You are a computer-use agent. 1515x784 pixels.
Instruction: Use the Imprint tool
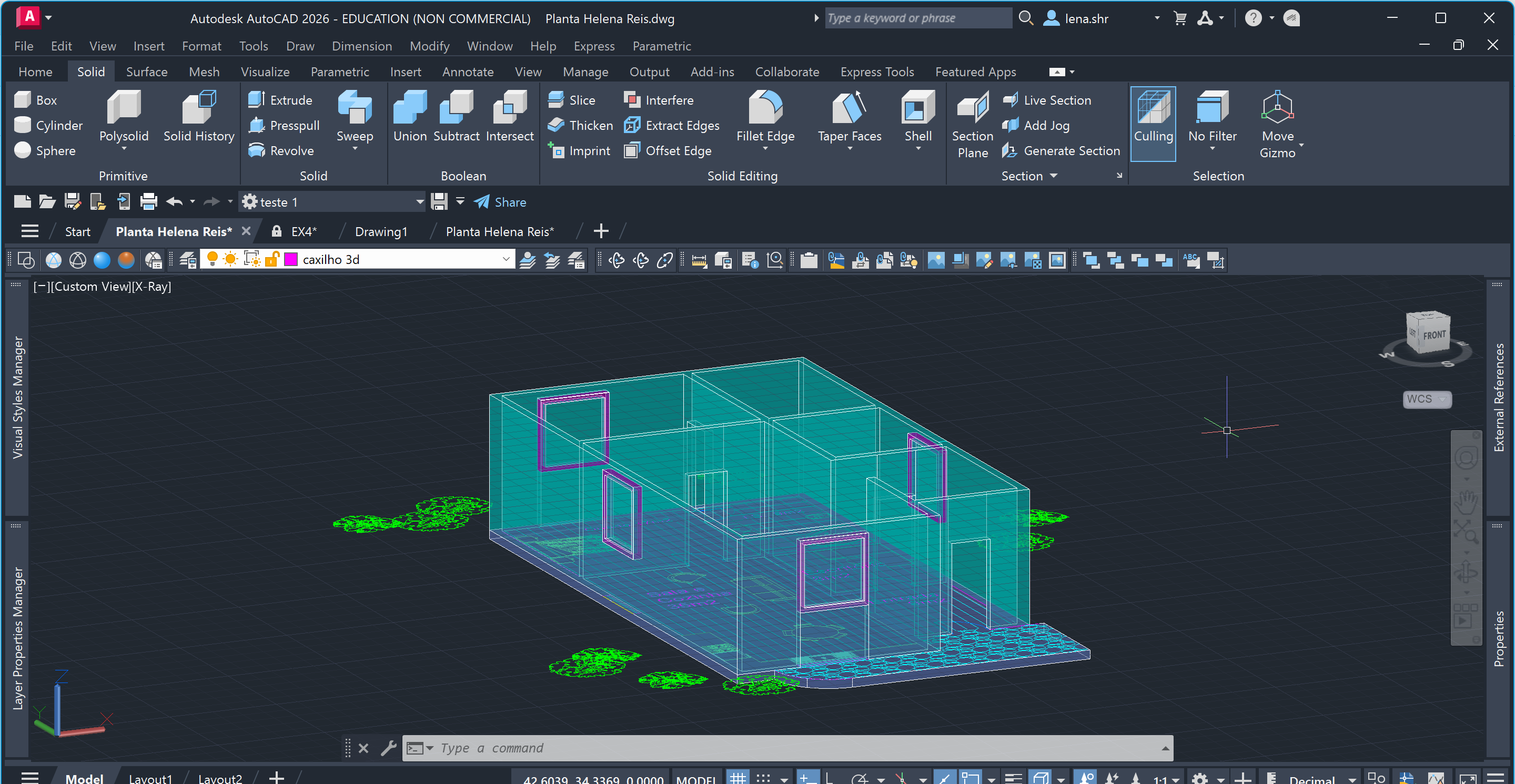(x=579, y=150)
